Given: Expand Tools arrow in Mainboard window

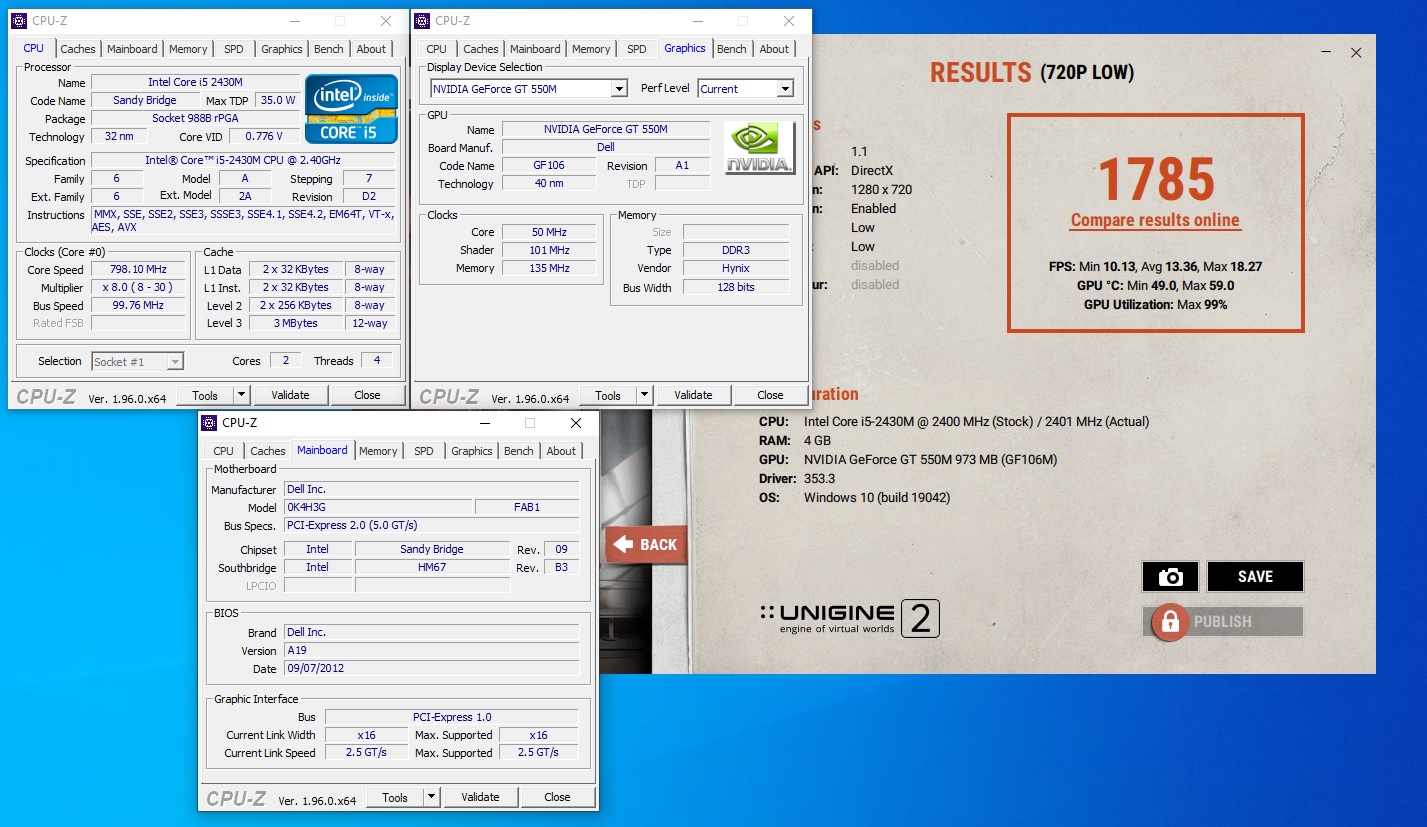Looking at the screenshot, I should (x=431, y=797).
